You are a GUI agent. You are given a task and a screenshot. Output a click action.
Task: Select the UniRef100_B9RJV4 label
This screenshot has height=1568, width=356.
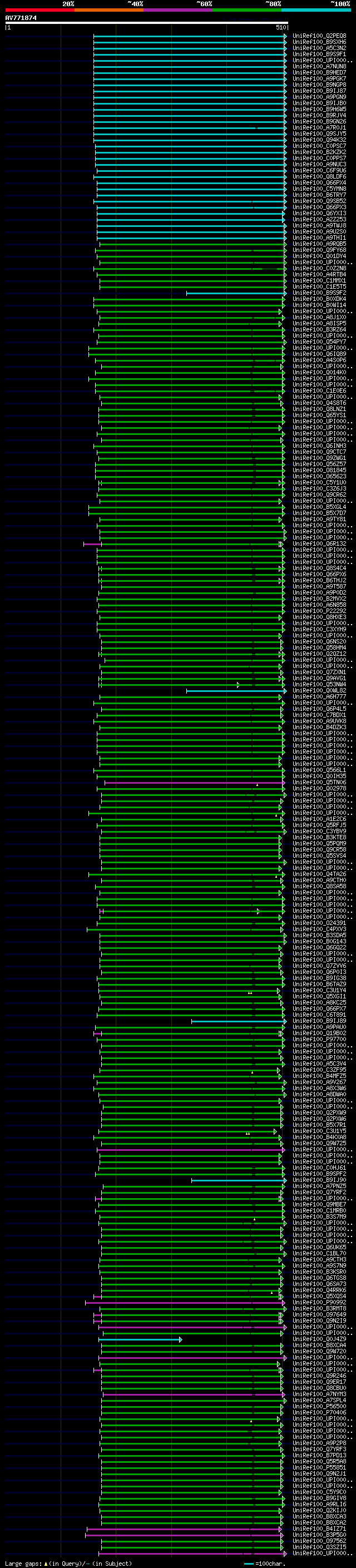tap(319, 115)
